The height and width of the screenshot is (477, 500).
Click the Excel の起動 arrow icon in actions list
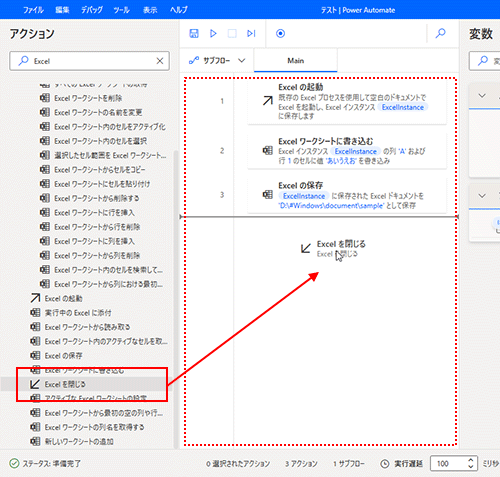point(35,298)
